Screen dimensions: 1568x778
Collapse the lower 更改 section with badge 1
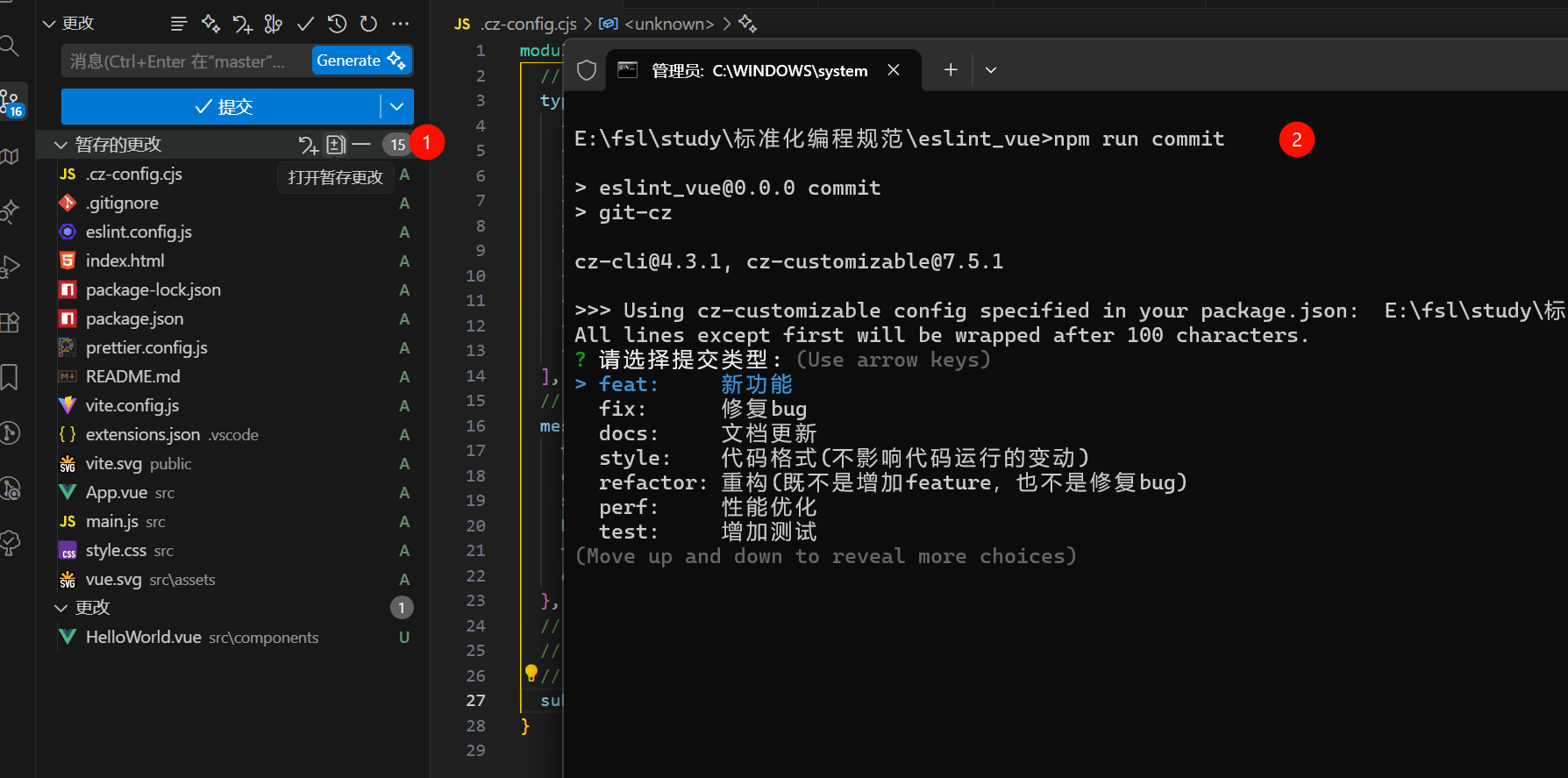point(61,608)
